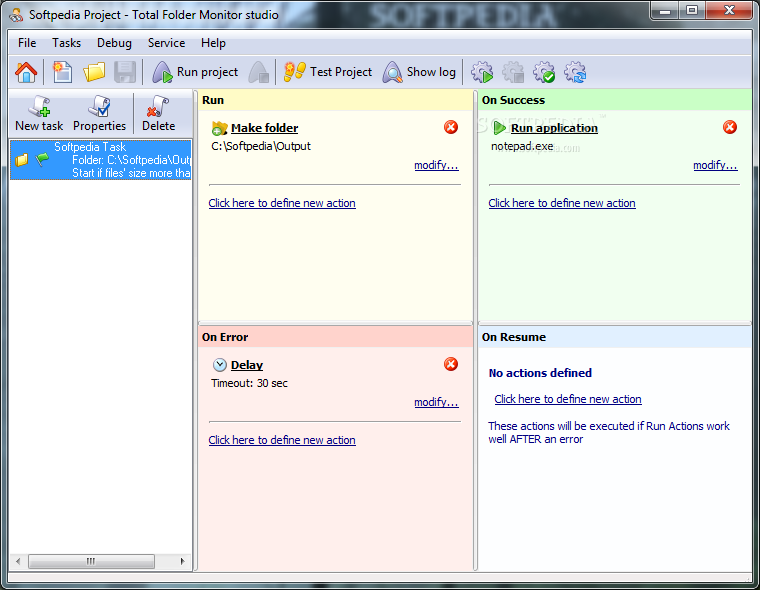This screenshot has width=760, height=590.
Task: Click the gear with green play icon
Action: (x=482, y=72)
